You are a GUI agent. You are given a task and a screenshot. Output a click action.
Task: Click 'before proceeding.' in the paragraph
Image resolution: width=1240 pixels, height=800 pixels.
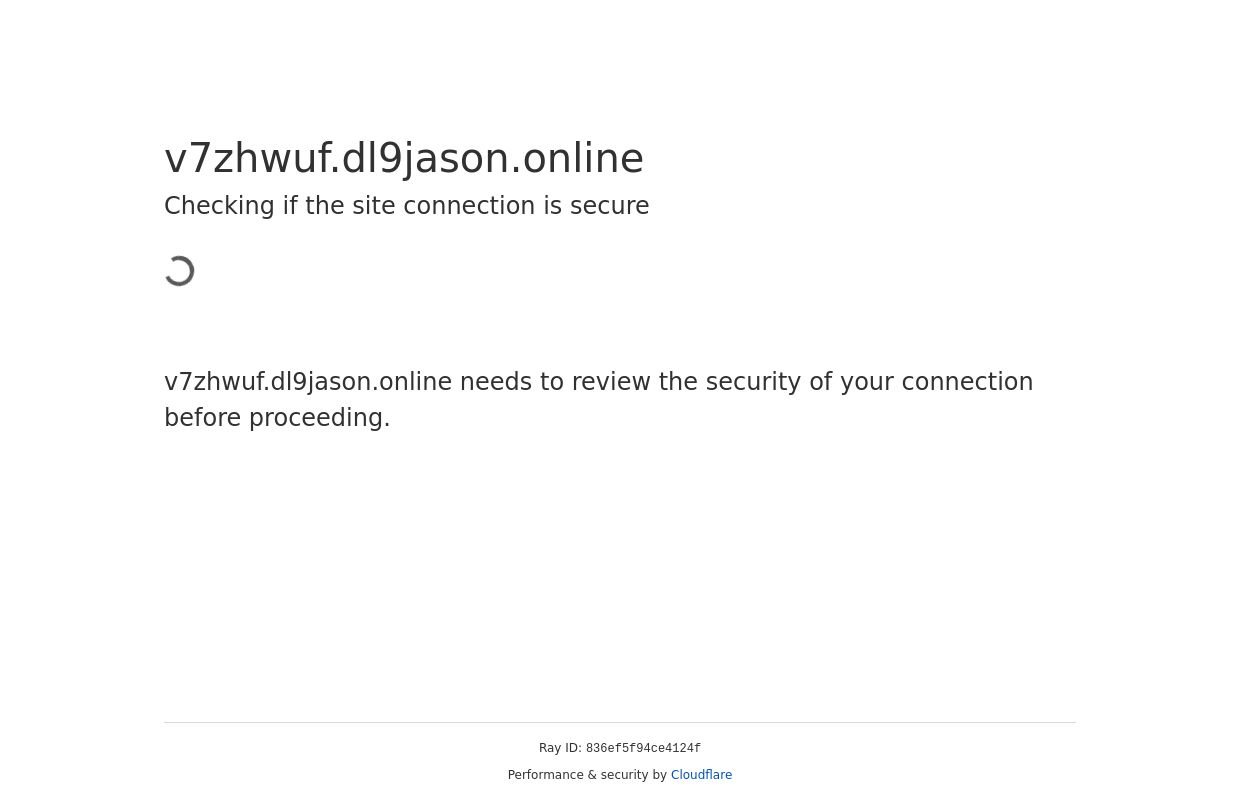tap(277, 418)
